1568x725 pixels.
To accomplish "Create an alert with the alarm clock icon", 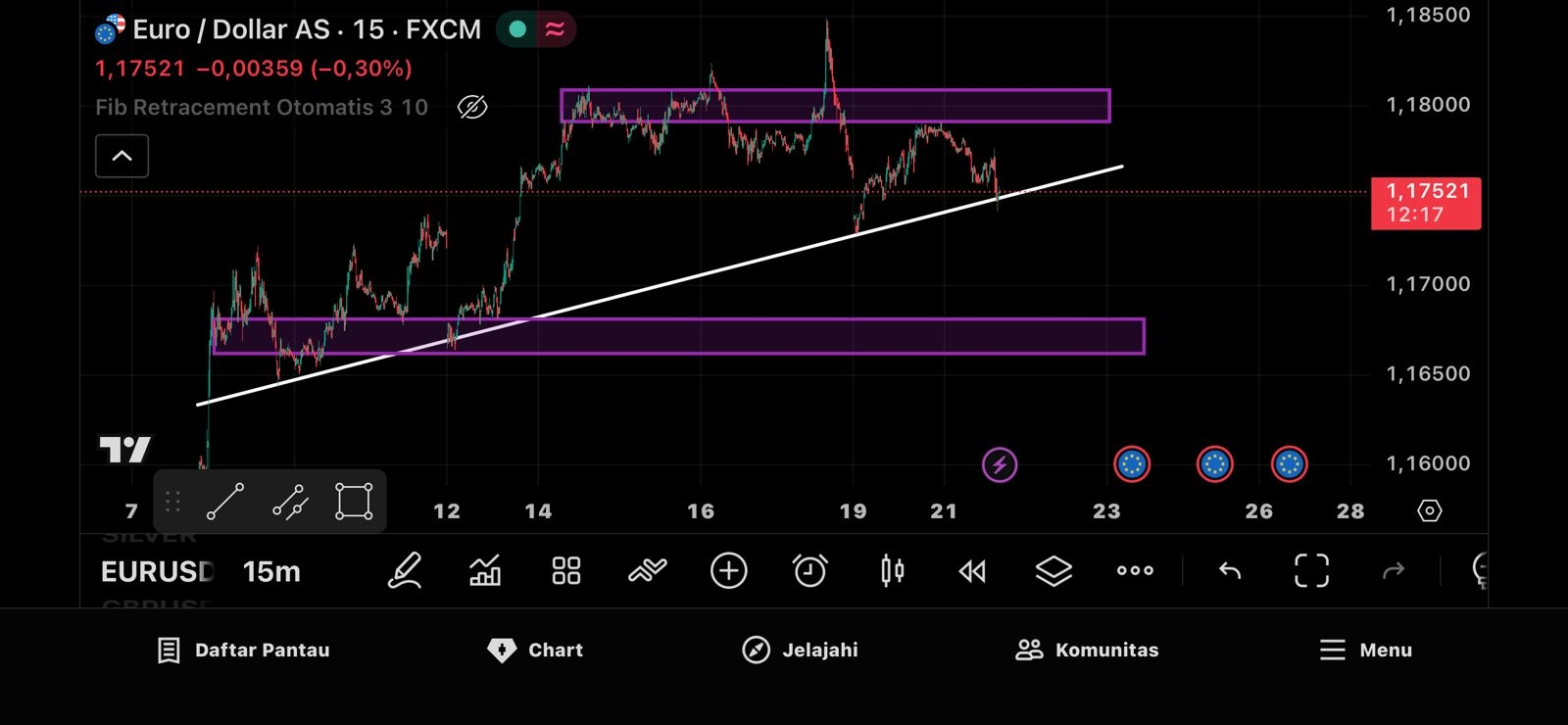I will pos(809,570).
